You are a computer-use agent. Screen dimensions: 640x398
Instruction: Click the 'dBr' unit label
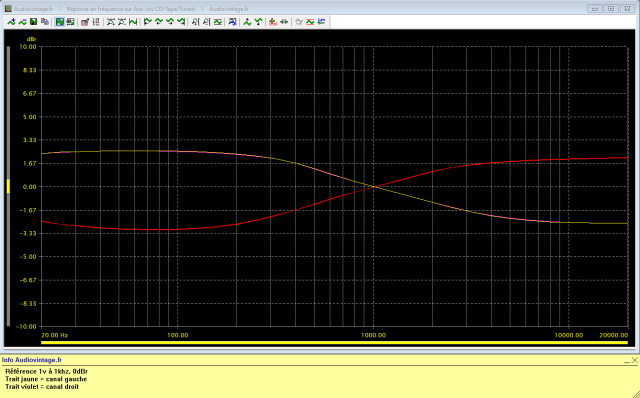click(x=31, y=39)
